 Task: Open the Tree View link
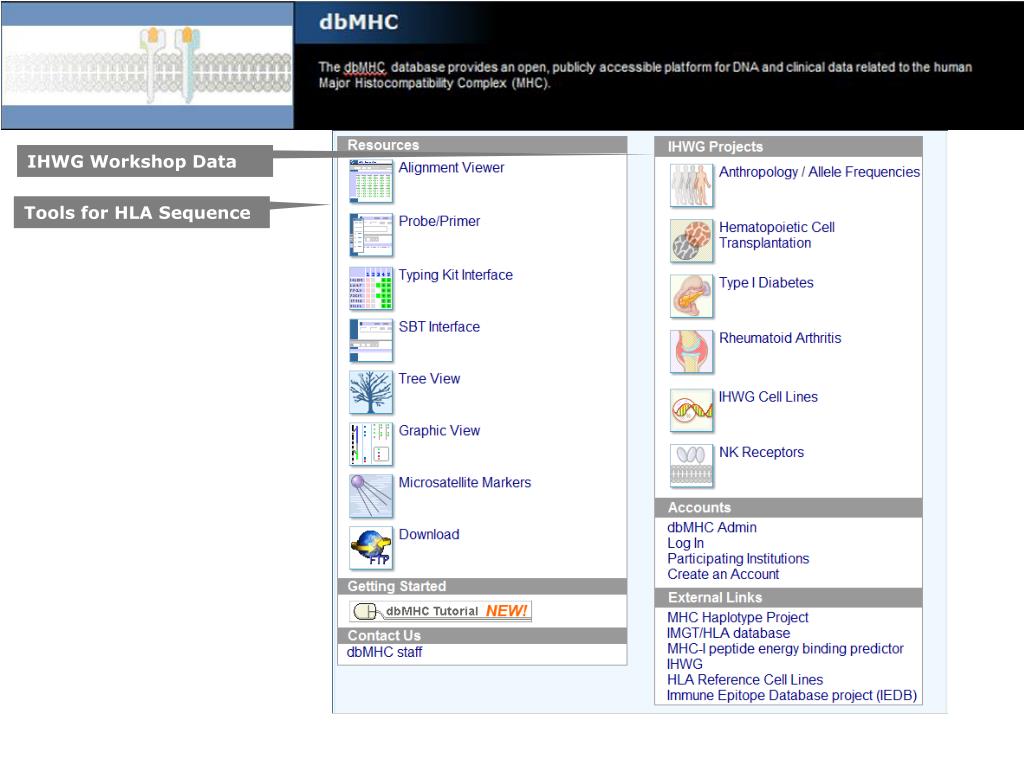pyautogui.click(x=429, y=379)
